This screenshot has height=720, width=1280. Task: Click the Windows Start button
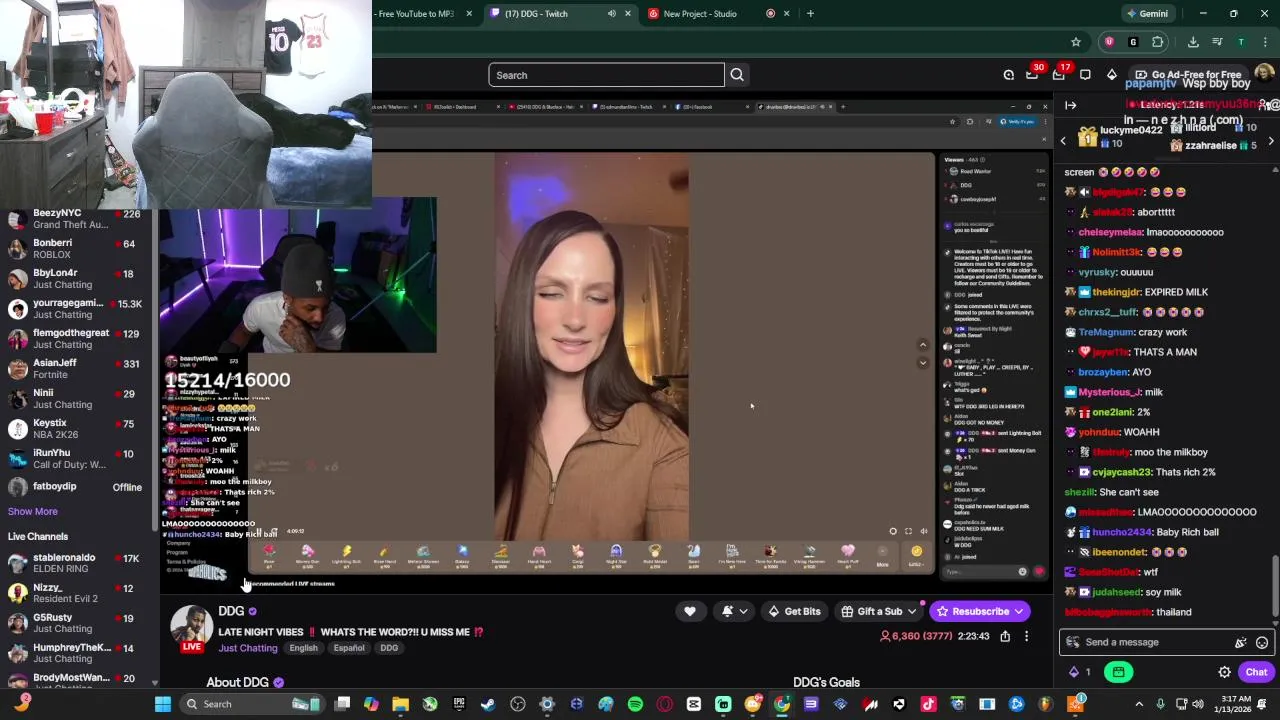coord(163,704)
